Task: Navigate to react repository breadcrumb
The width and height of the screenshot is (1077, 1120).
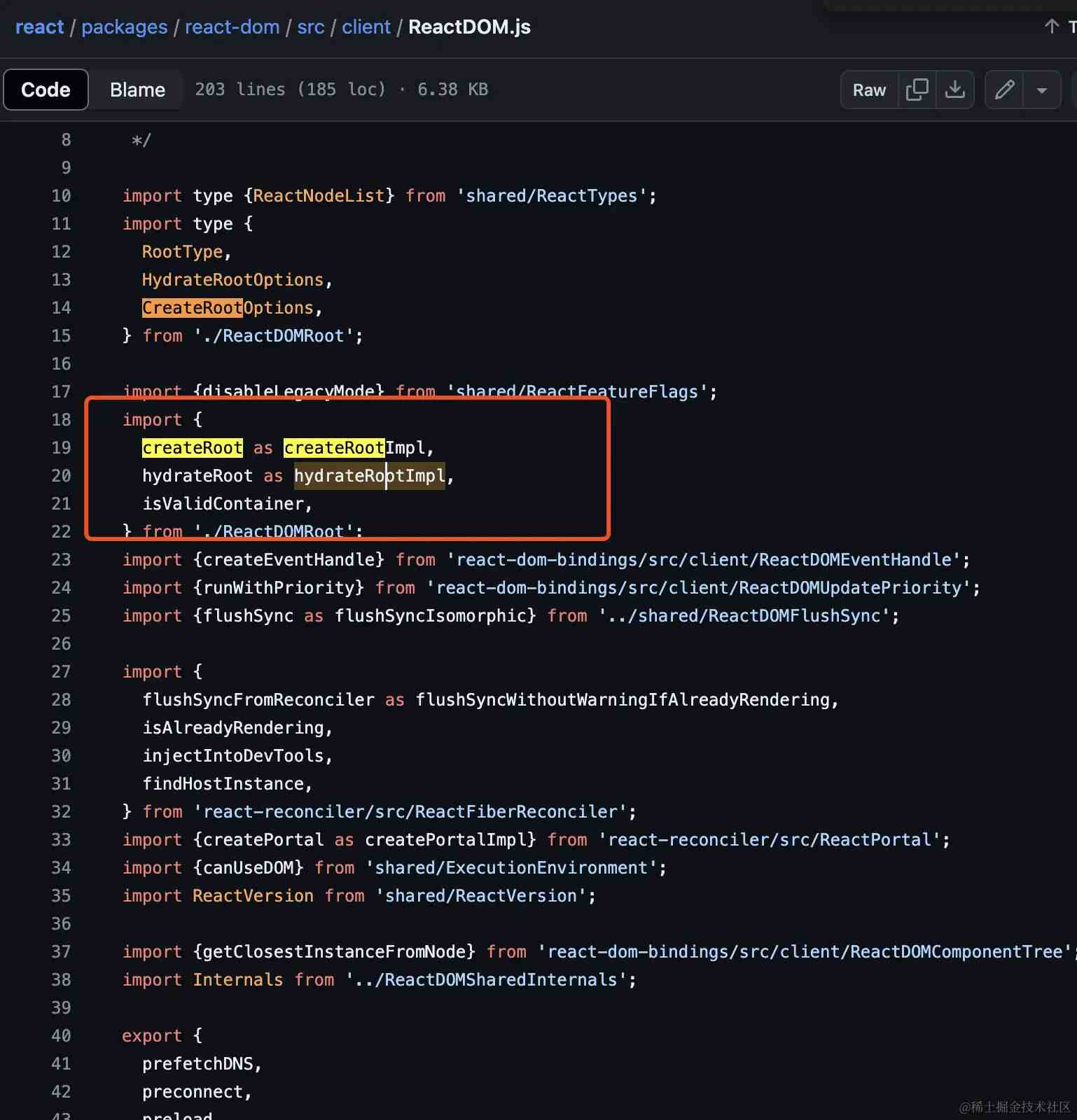Action: point(39,27)
